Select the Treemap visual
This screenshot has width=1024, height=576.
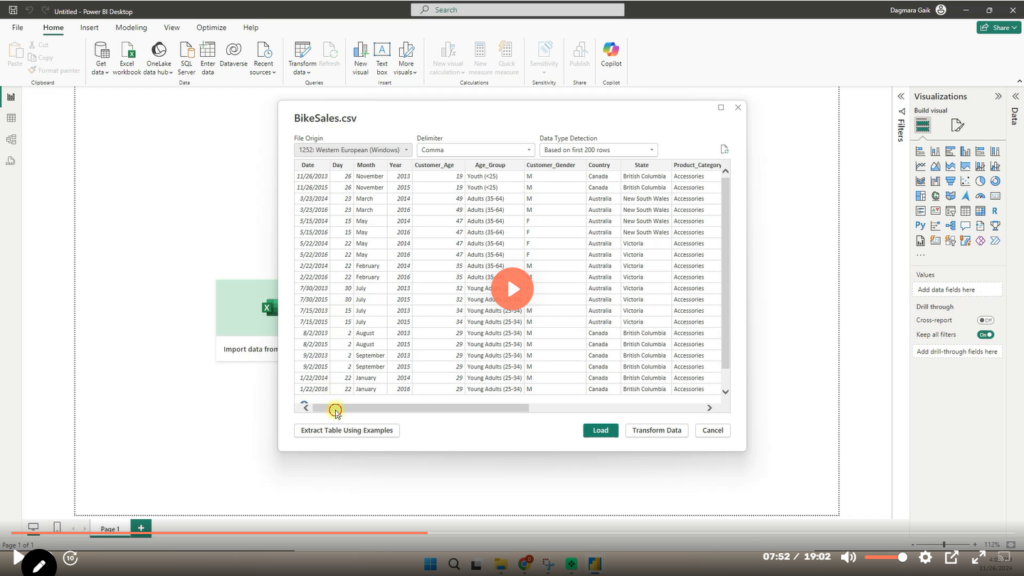click(x=920, y=196)
